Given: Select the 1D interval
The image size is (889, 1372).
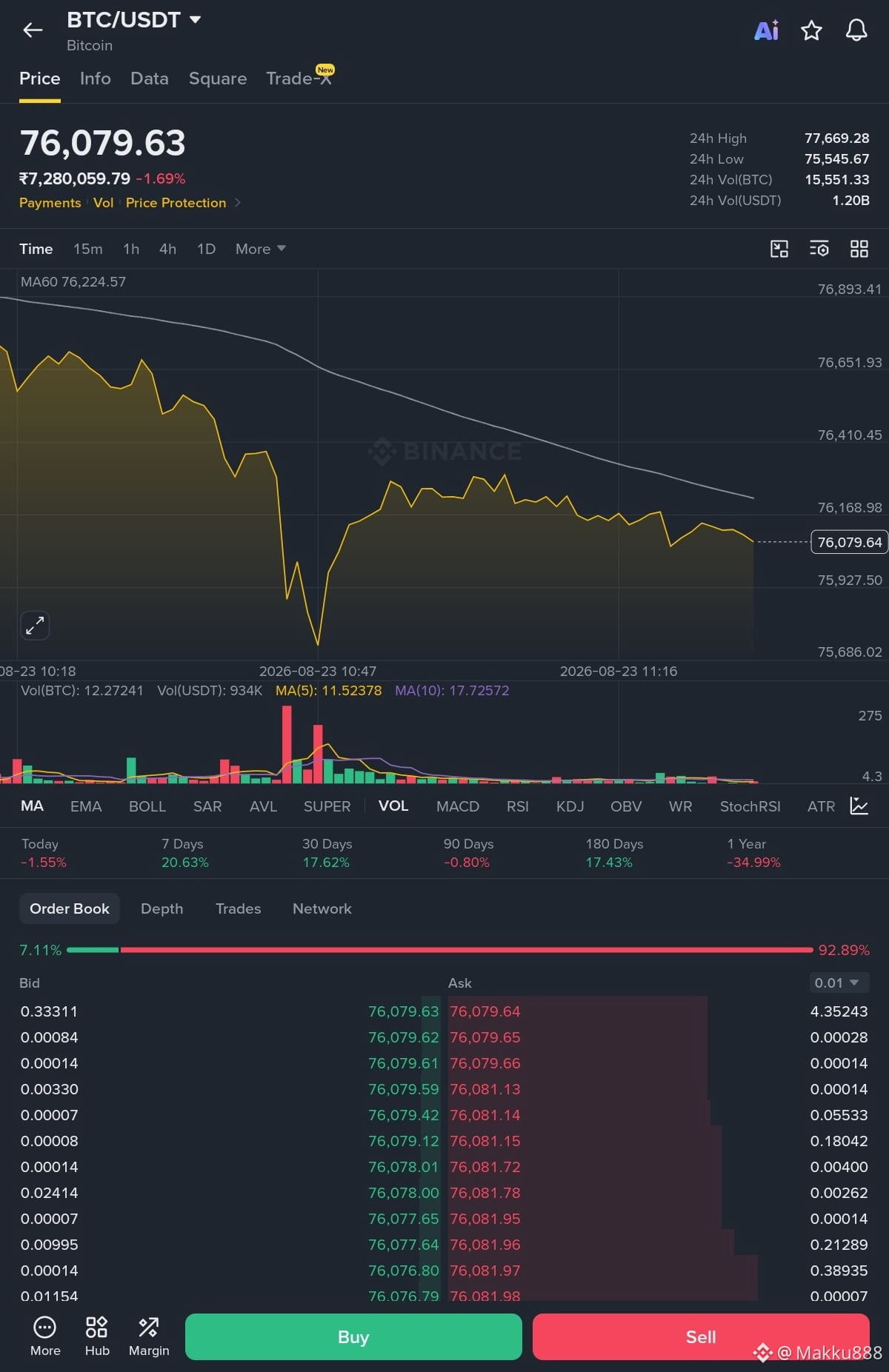Looking at the screenshot, I should pyautogui.click(x=207, y=249).
